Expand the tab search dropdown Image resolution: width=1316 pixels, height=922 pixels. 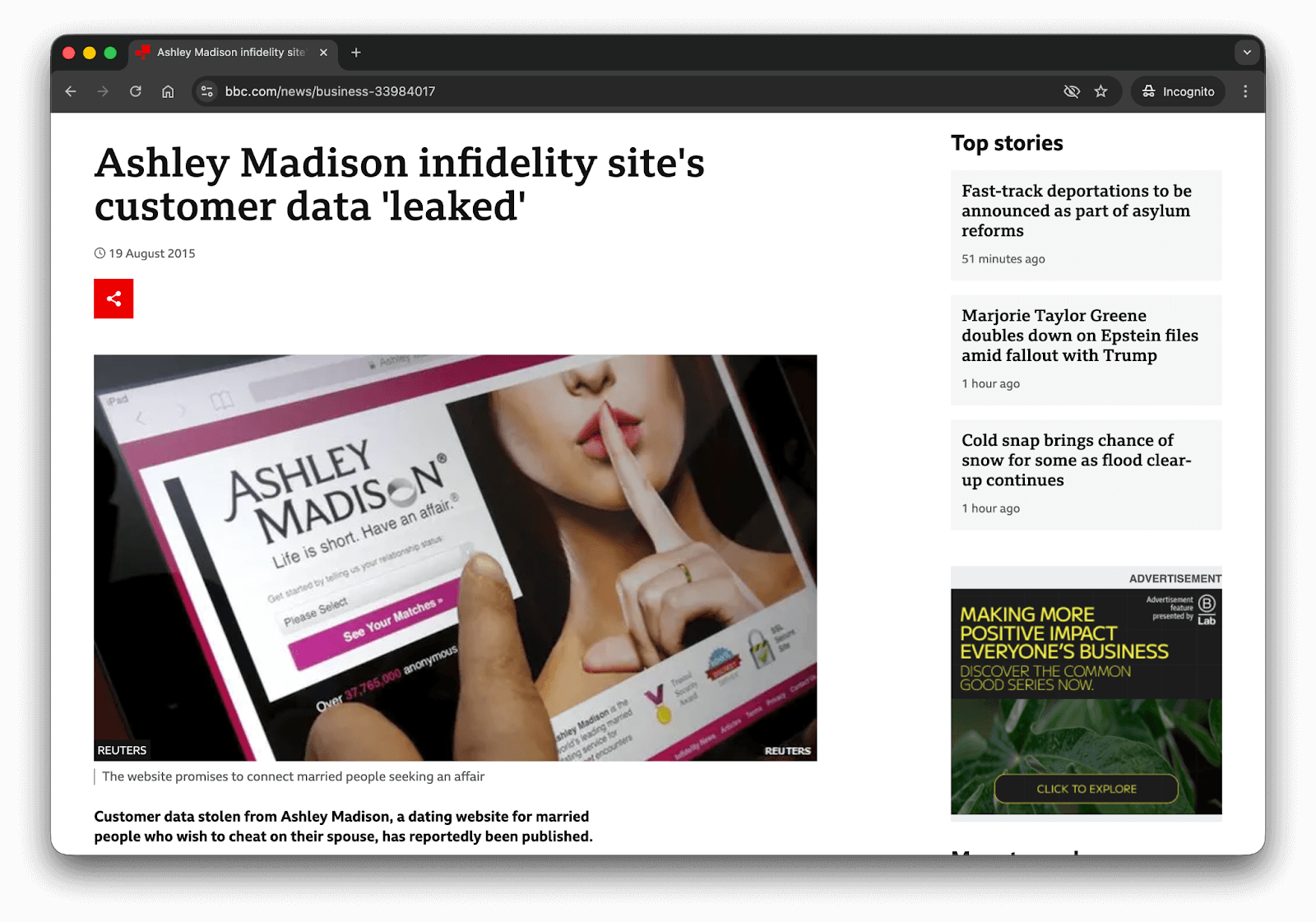point(1247,53)
